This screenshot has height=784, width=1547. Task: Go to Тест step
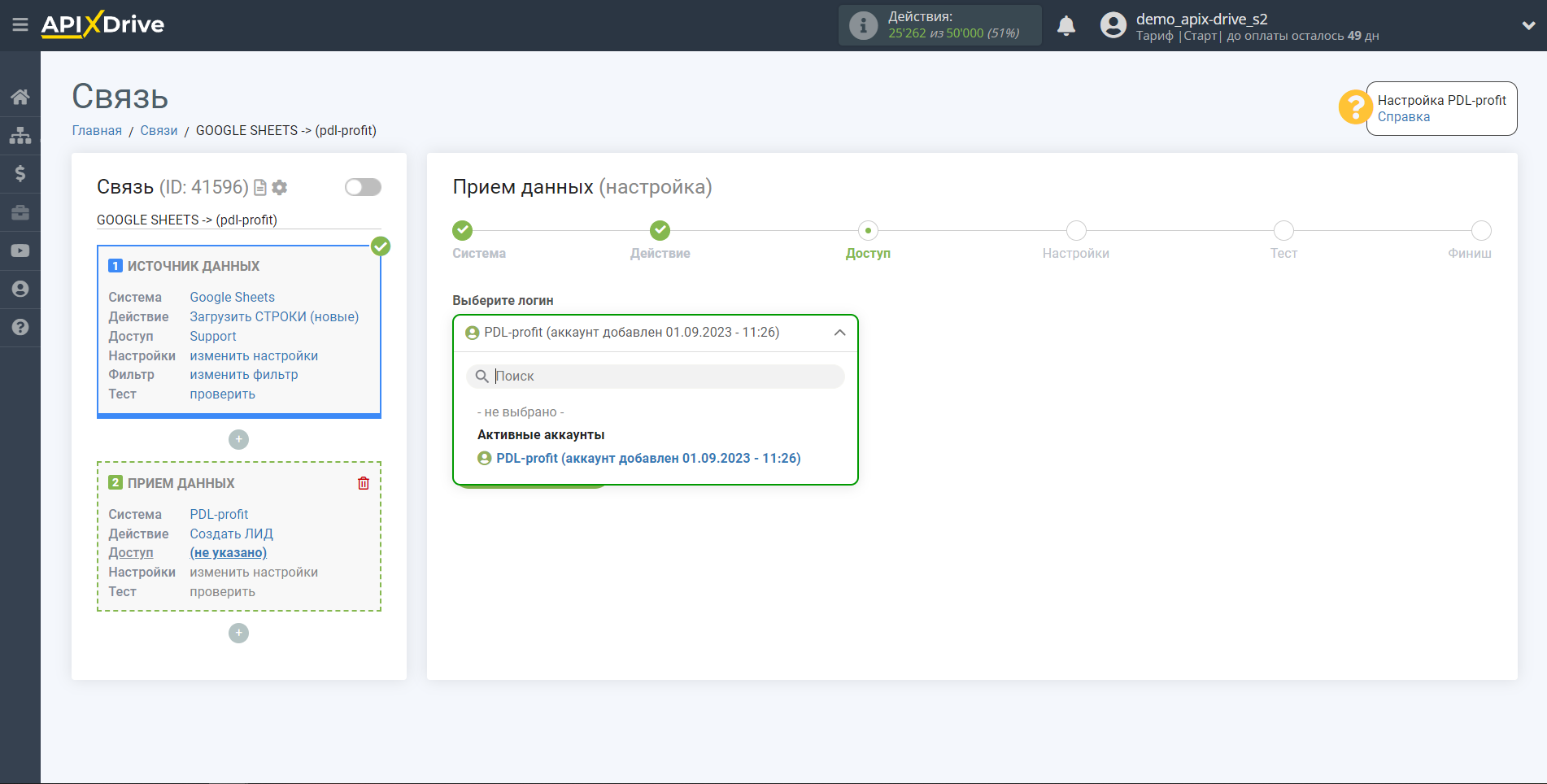1283,231
